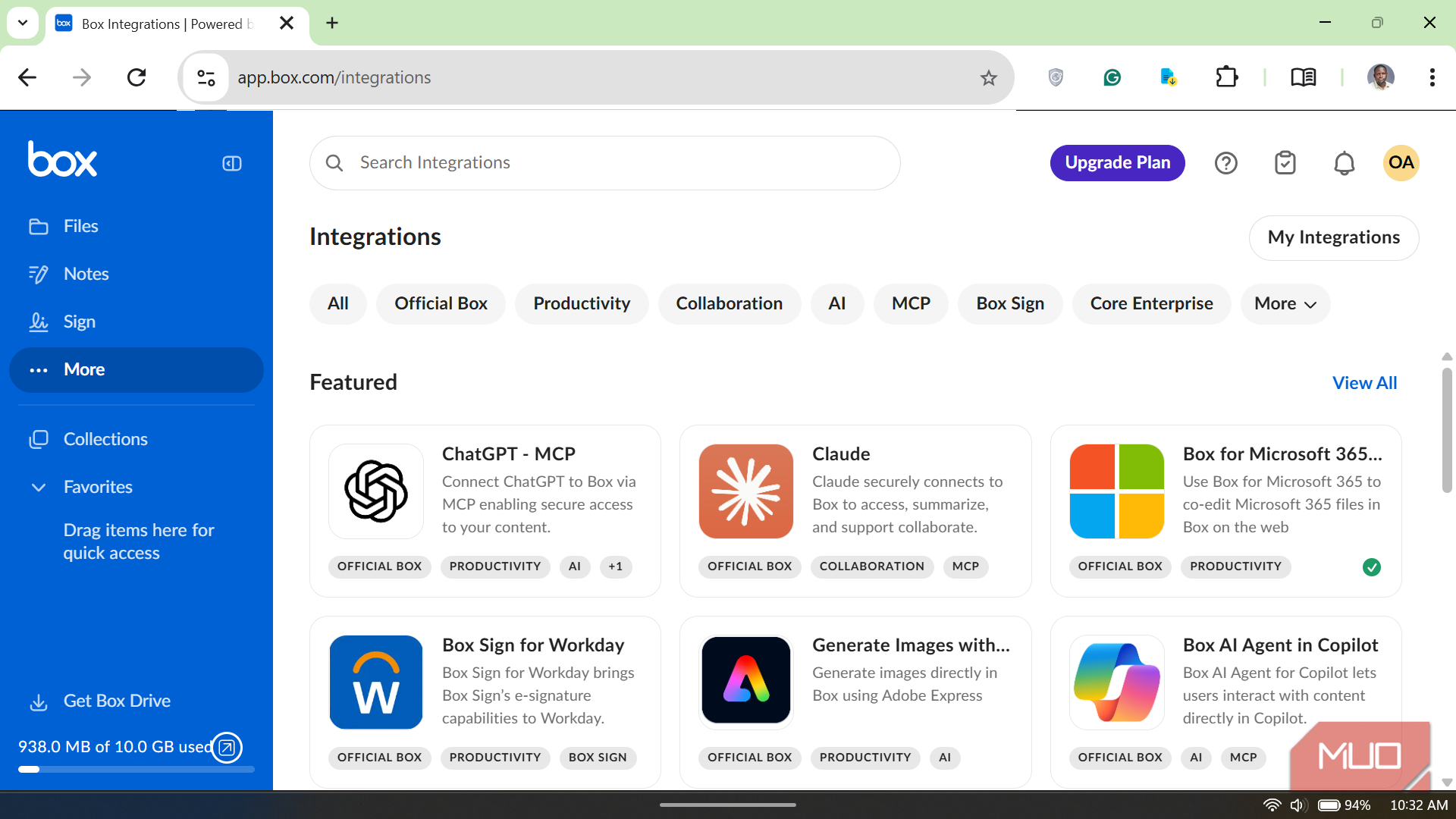Open storage usage details arrow icon
Image resolution: width=1456 pixels, height=819 pixels.
[x=226, y=748]
